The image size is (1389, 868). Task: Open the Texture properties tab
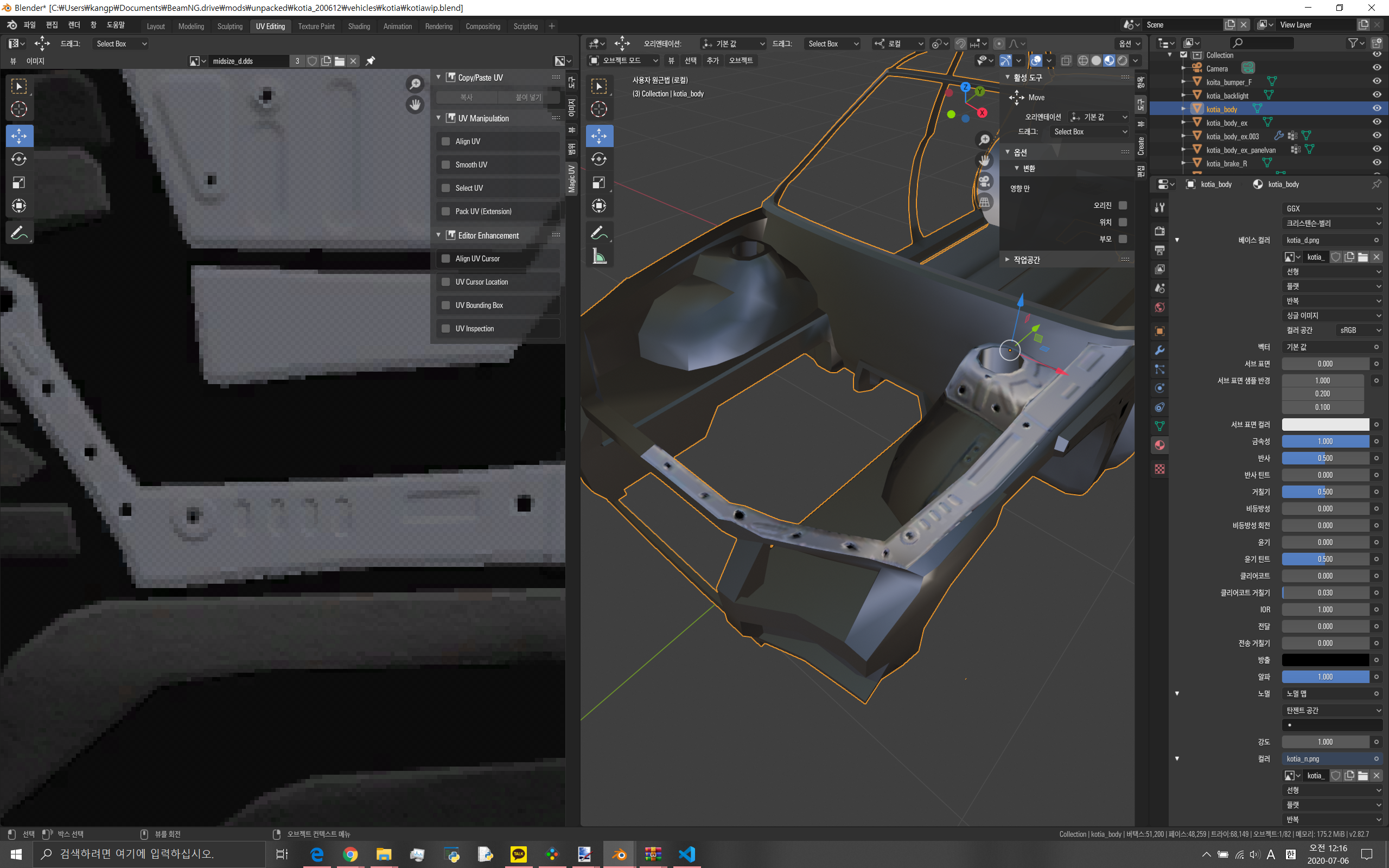click(1159, 470)
